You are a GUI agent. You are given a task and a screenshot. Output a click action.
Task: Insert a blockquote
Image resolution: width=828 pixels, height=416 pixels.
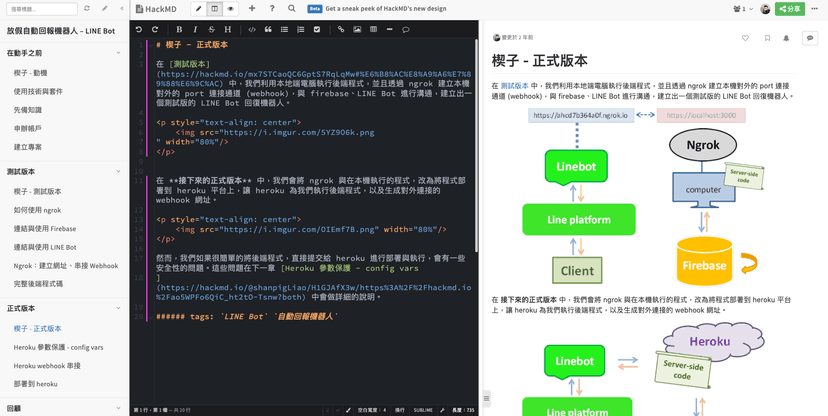268,30
